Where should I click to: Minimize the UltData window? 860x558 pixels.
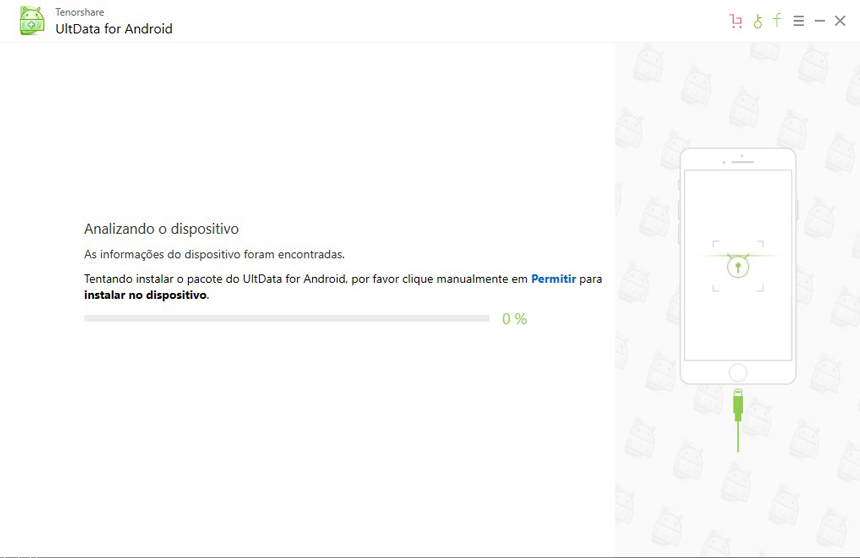tap(819, 21)
